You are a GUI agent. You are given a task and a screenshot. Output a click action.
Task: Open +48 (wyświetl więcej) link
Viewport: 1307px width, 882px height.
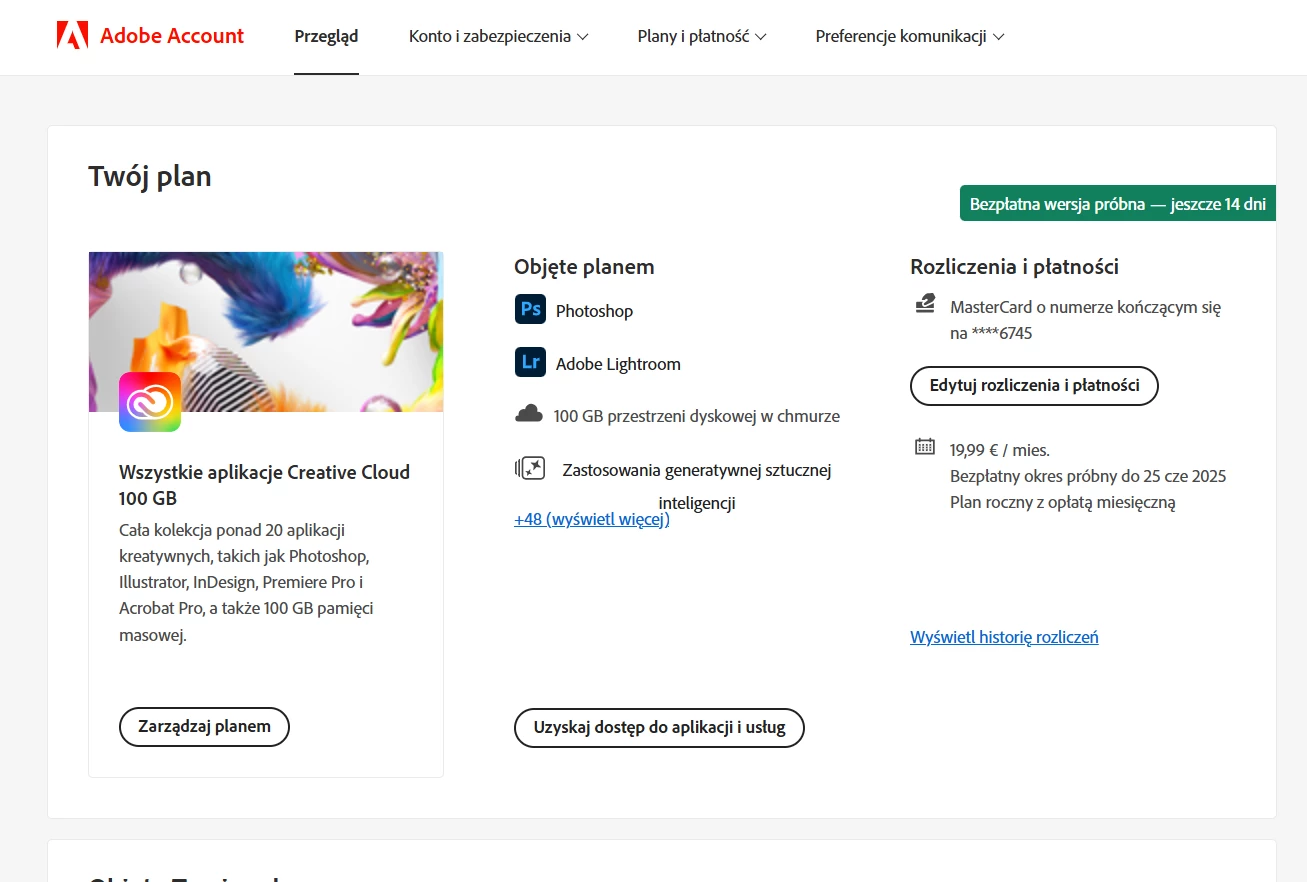(592, 520)
